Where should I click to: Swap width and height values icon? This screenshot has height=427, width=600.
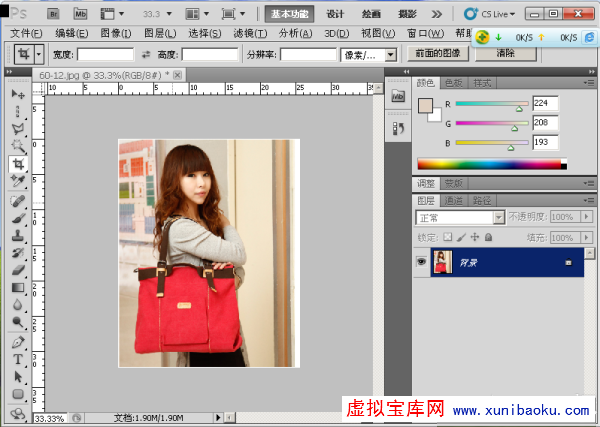point(146,54)
